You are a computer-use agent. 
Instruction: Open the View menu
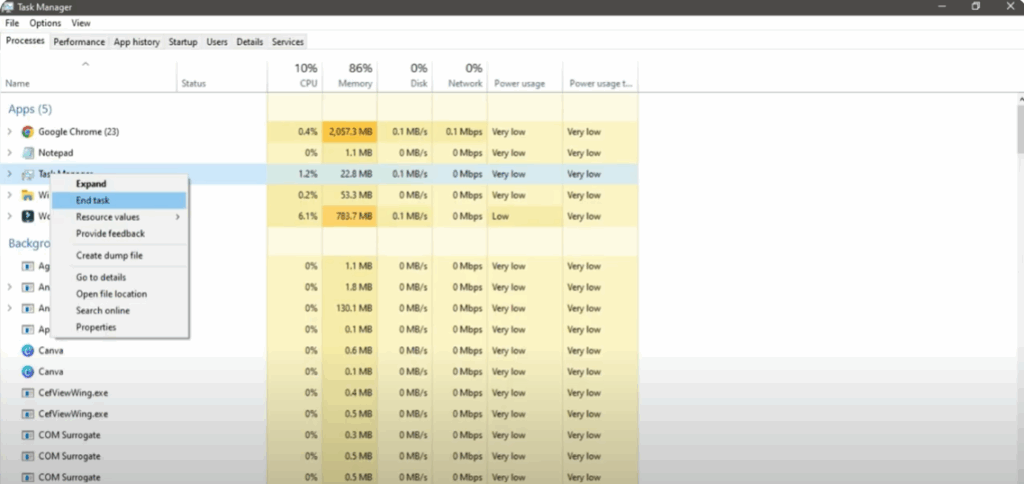81,23
